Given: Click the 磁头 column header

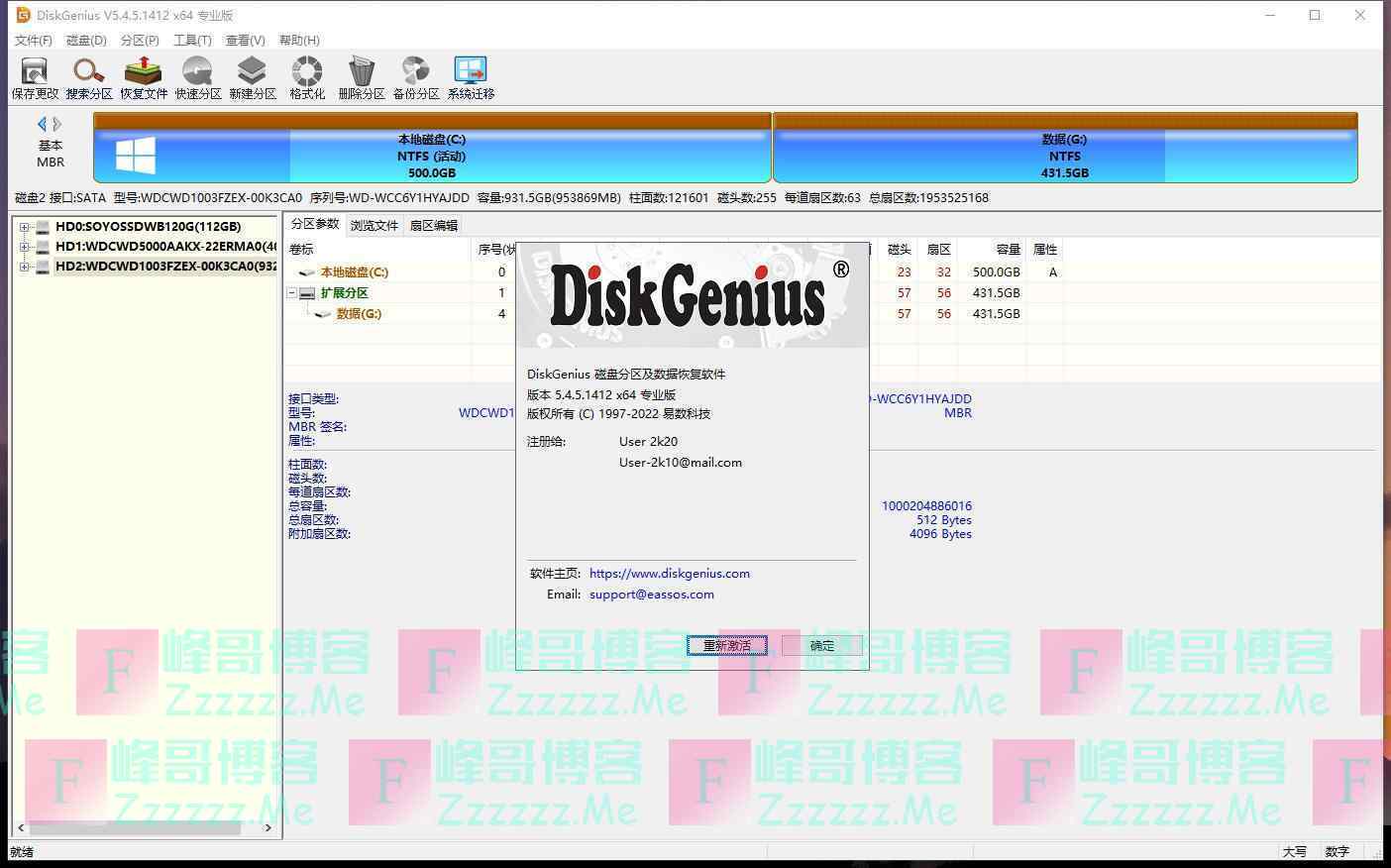Looking at the screenshot, I should pos(899,250).
